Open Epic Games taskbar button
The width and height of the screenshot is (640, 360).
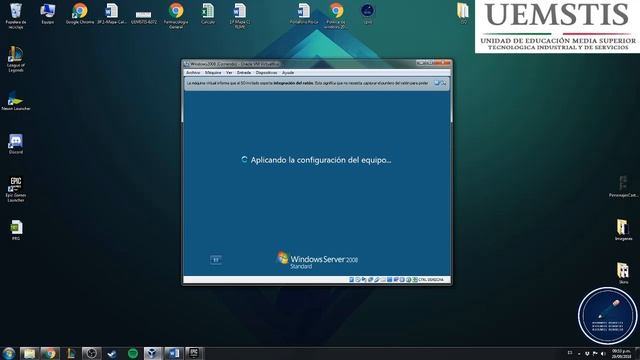click(194, 353)
